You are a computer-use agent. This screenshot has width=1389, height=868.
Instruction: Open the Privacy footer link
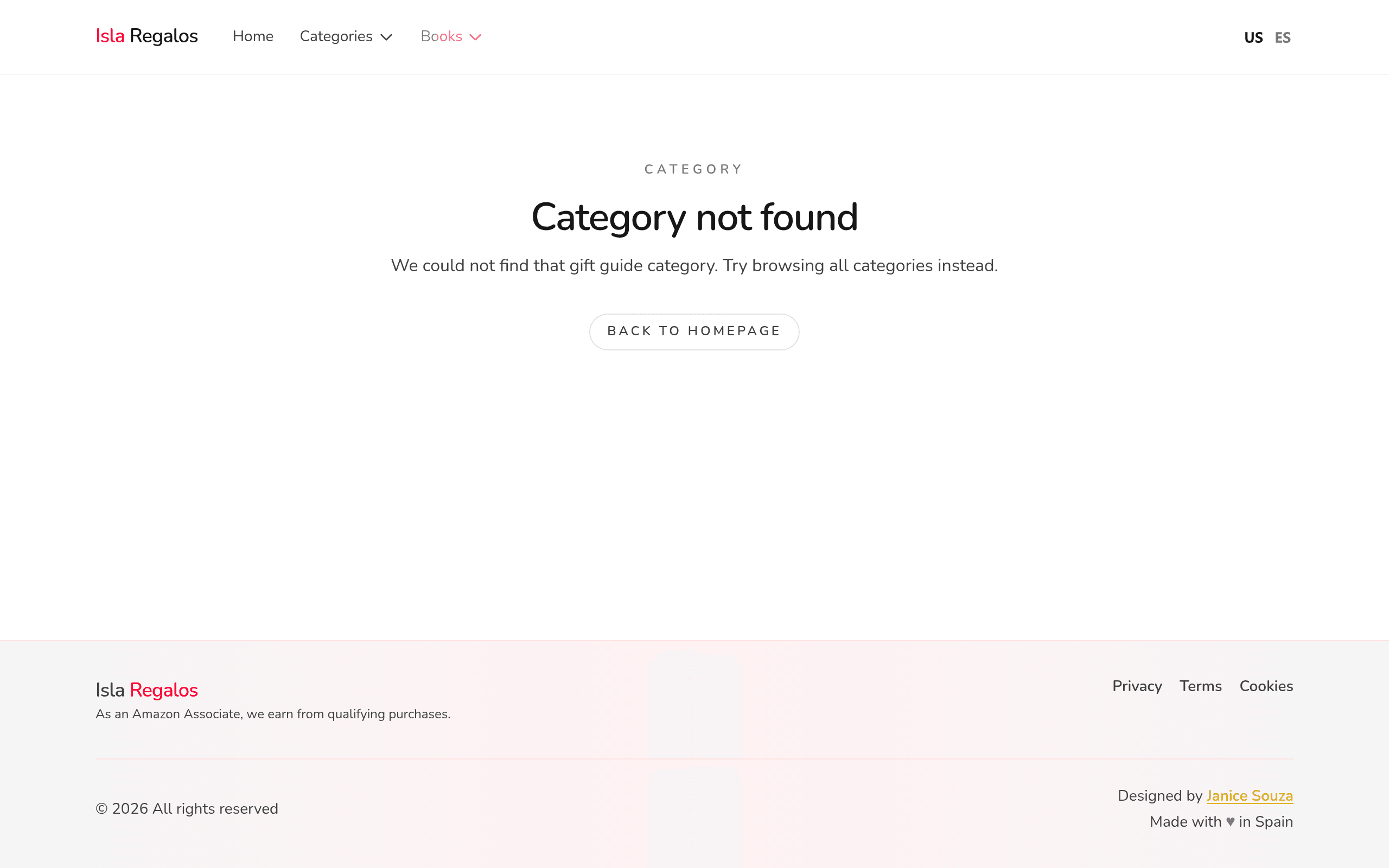coord(1137,686)
